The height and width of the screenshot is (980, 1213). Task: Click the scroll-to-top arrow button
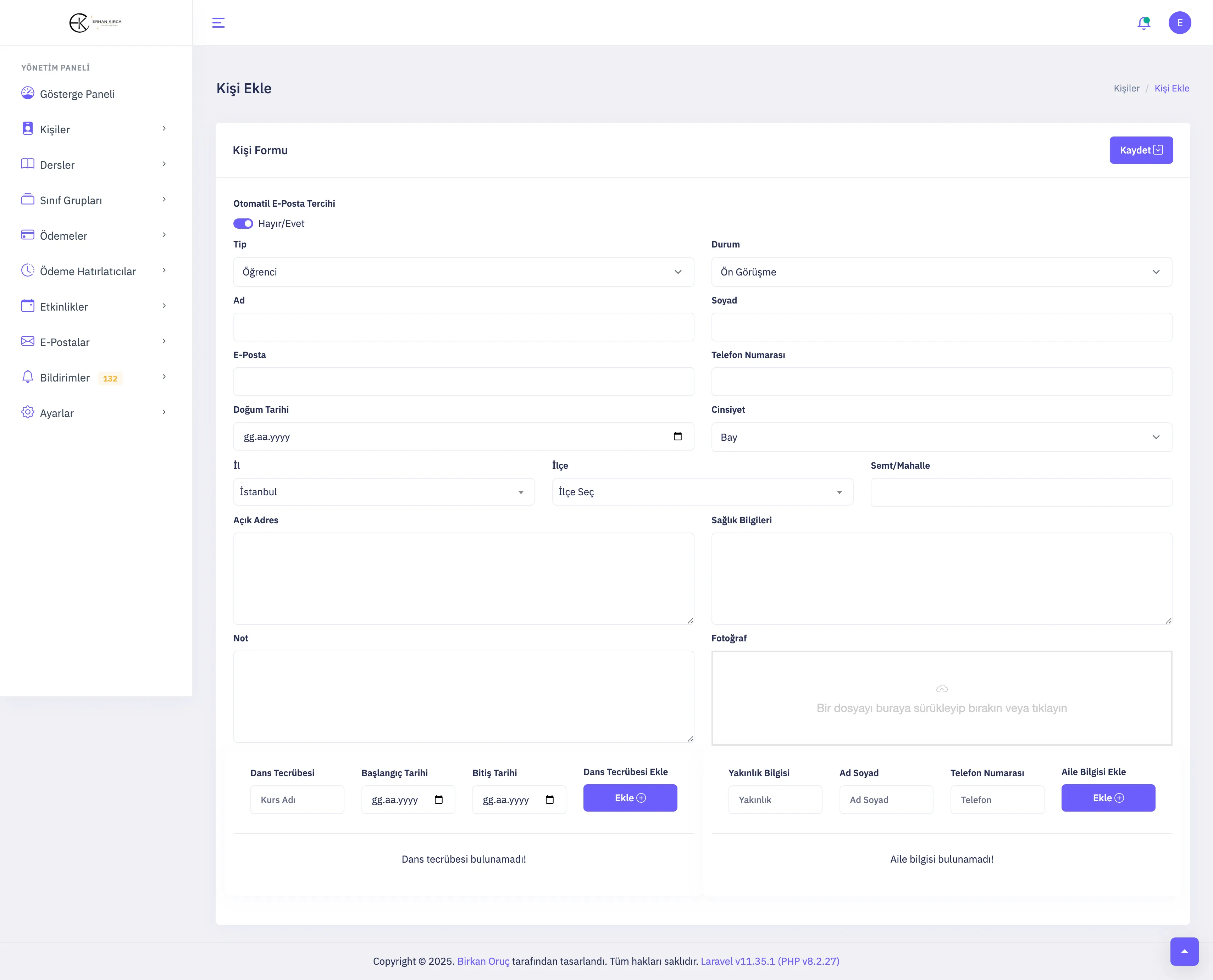(1184, 951)
